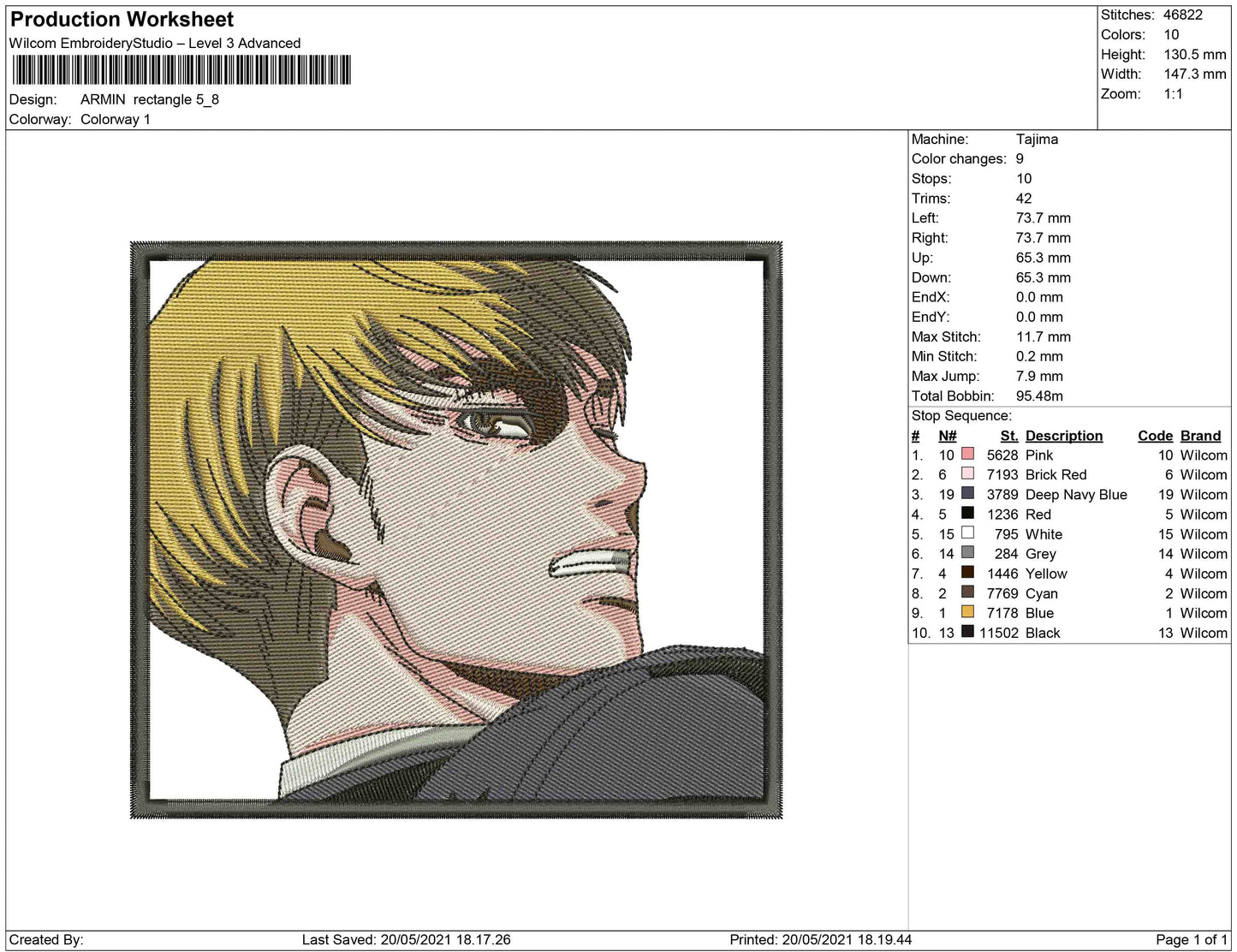This screenshot has width=1237, height=952.
Task: Click the 'Stop Sequence:' heading
Action: (x=961, y=415)
